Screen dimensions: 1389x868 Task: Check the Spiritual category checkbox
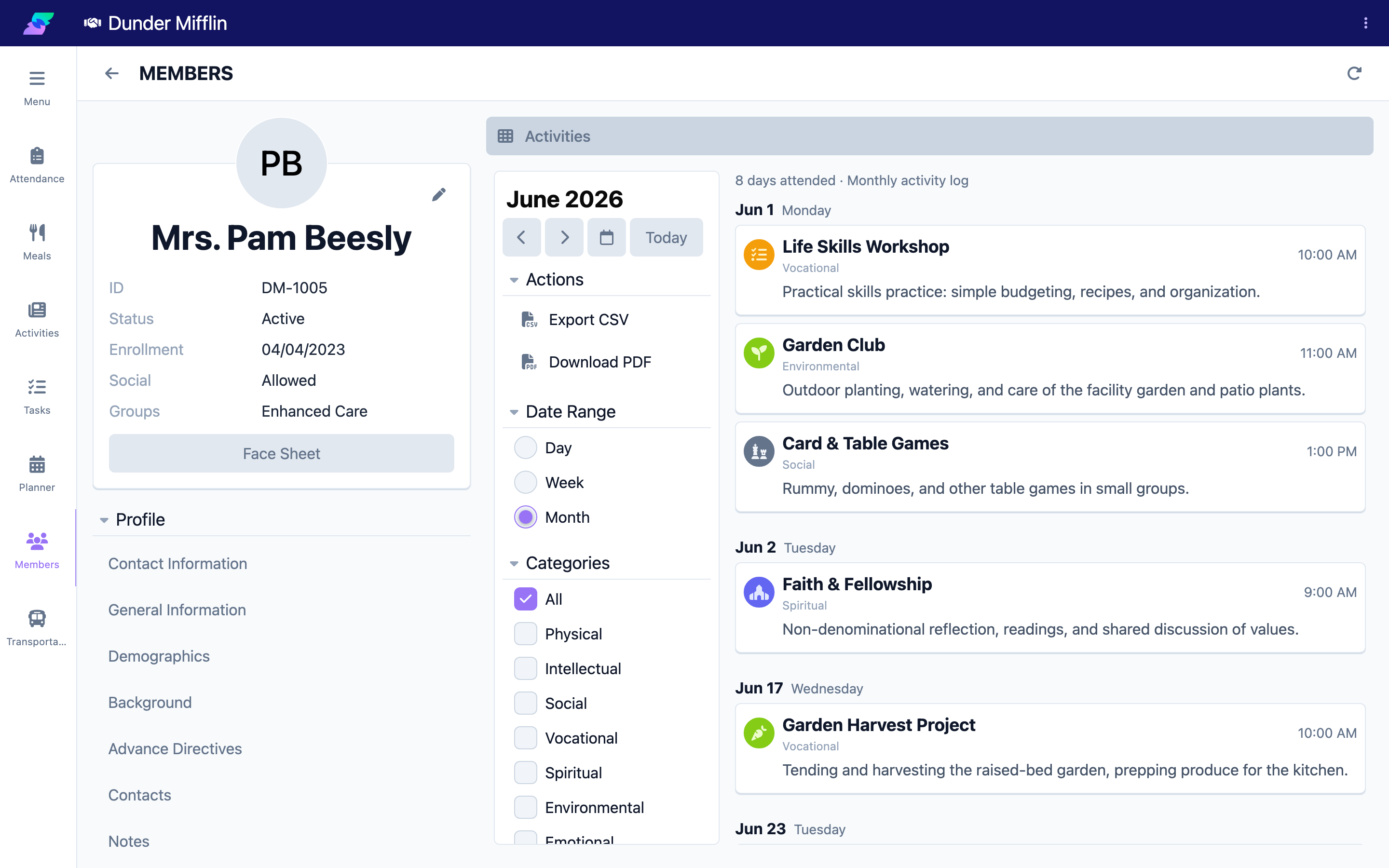tap(525, 773)
